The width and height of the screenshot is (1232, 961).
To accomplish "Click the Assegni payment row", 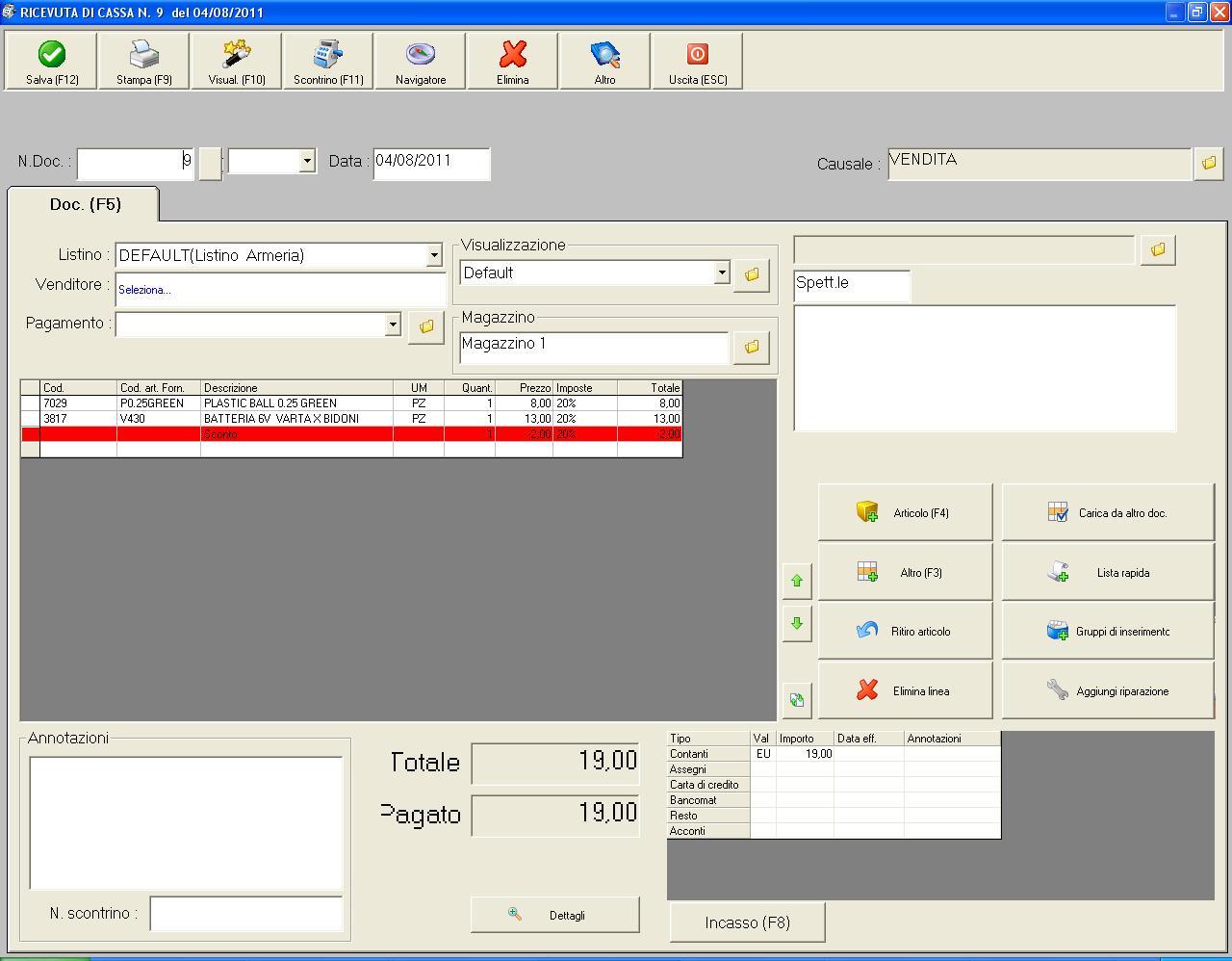I will [x=834, y=769].
